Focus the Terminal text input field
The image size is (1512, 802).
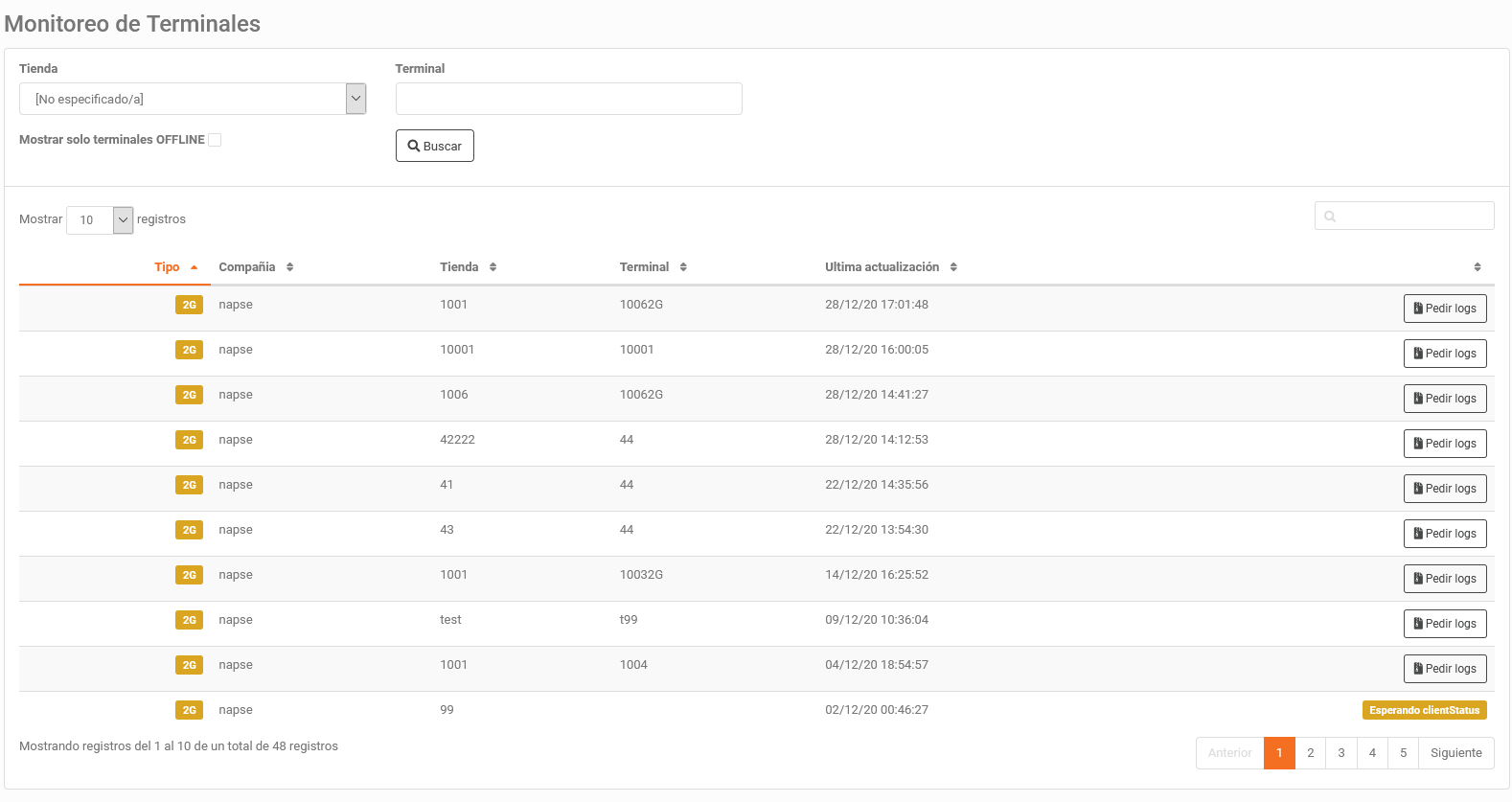568,99
